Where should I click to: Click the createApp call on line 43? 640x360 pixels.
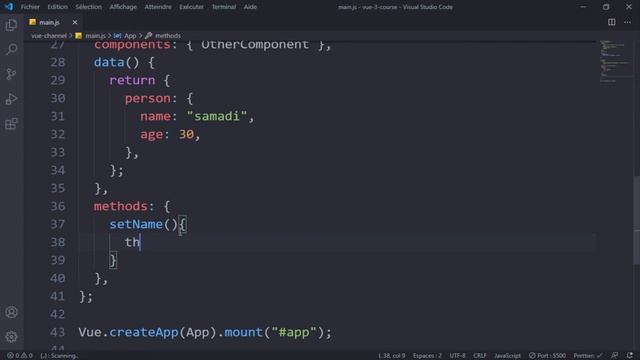pos(144,332)
